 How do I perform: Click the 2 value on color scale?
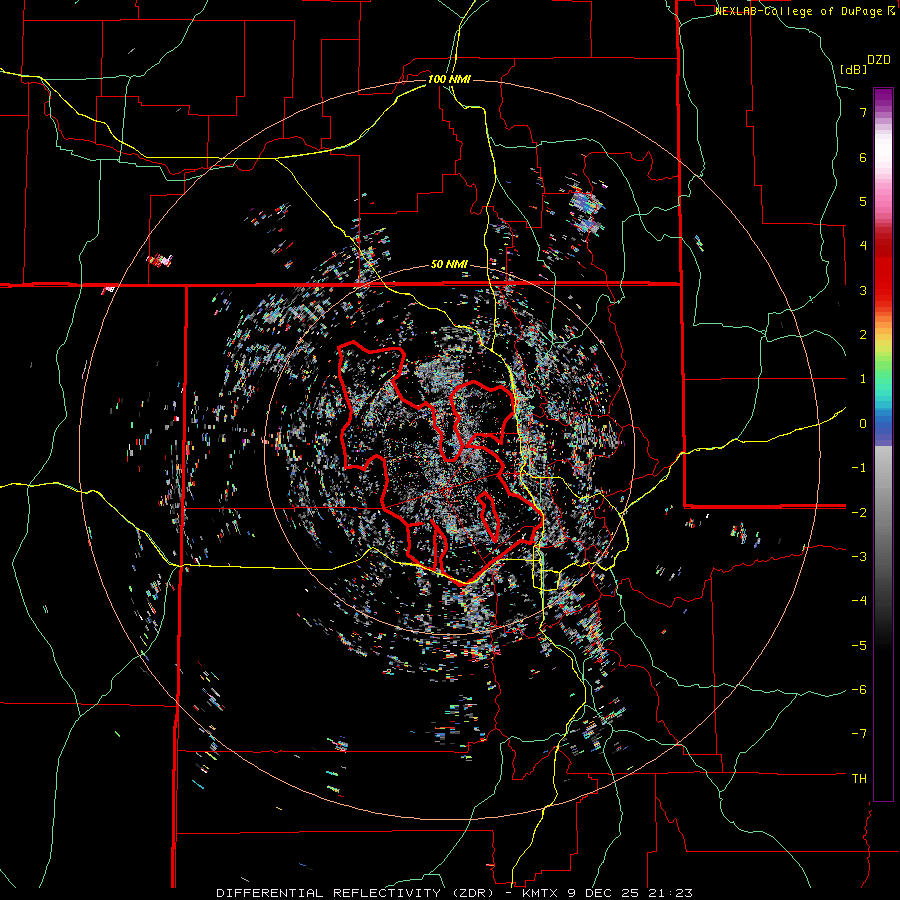(x=863, y=335)
